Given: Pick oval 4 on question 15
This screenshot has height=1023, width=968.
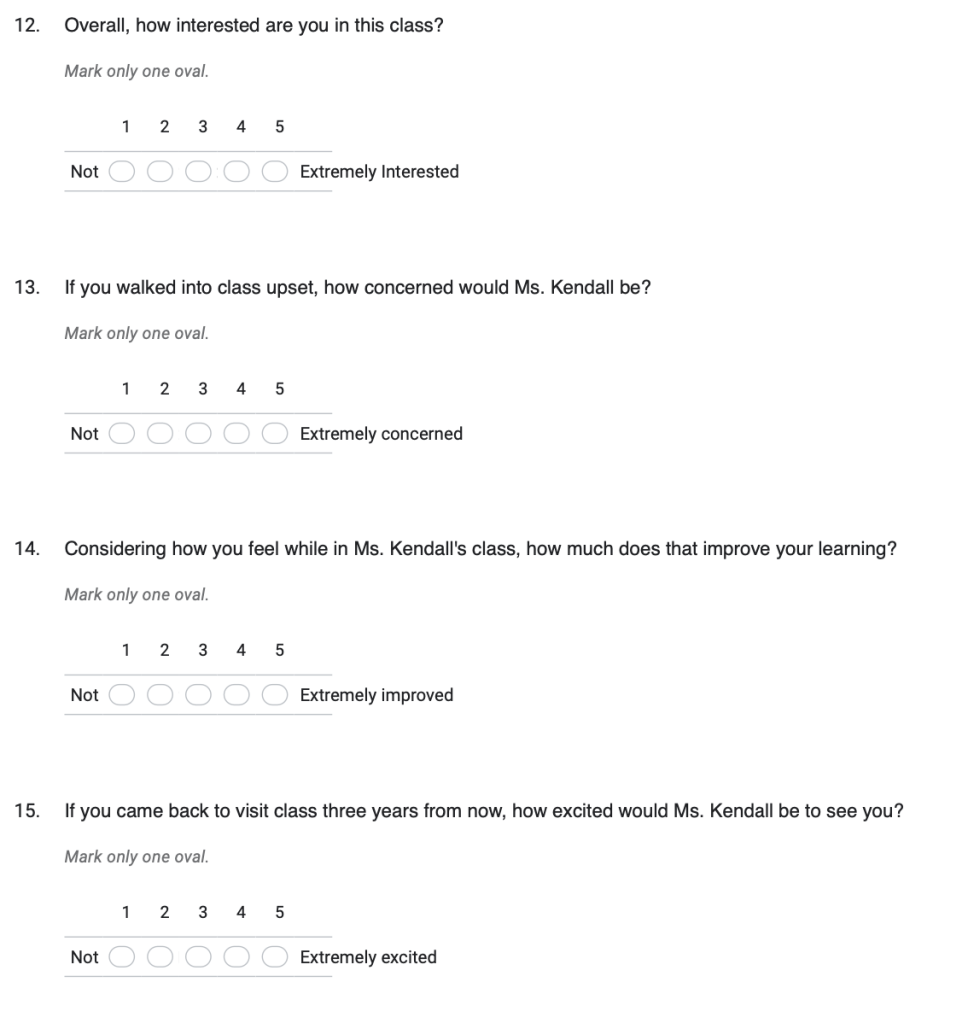Looking at the screenshot, I should pyautogui.click(x=237, y=957).
